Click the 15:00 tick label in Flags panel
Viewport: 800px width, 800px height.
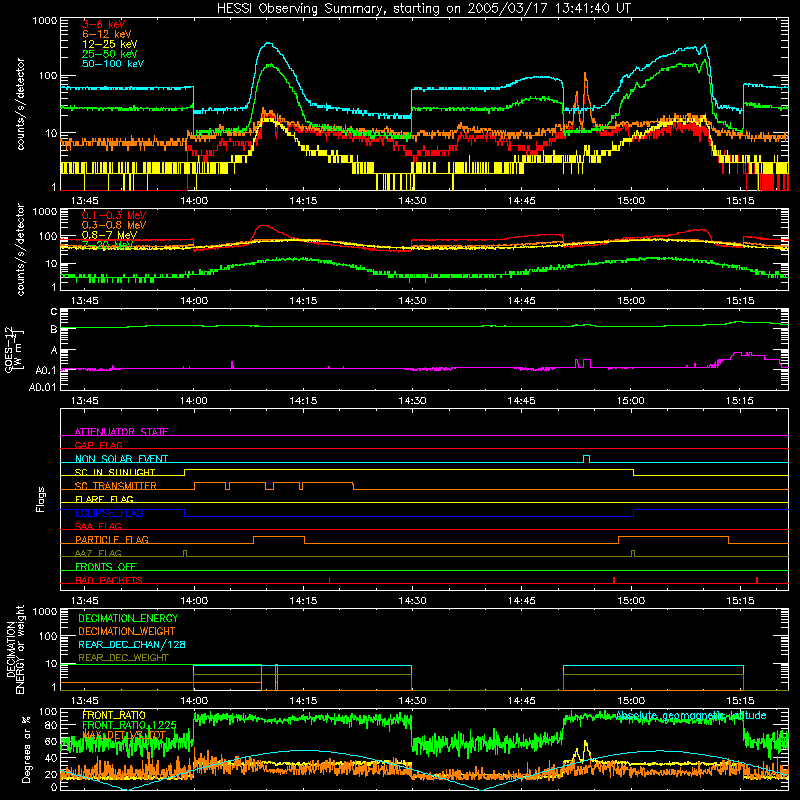pos(631,601)
